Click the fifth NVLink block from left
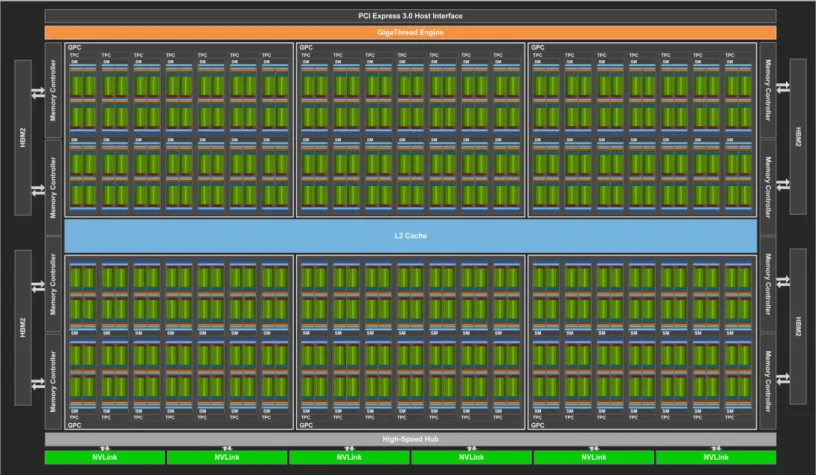This screenshot has width=816, height=475. pos(594,457)
